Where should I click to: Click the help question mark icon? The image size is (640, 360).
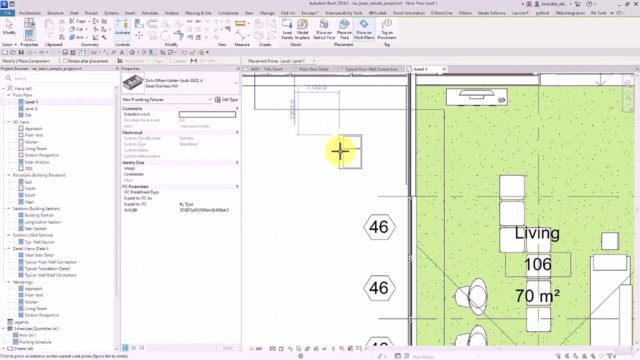pos(589,4)
